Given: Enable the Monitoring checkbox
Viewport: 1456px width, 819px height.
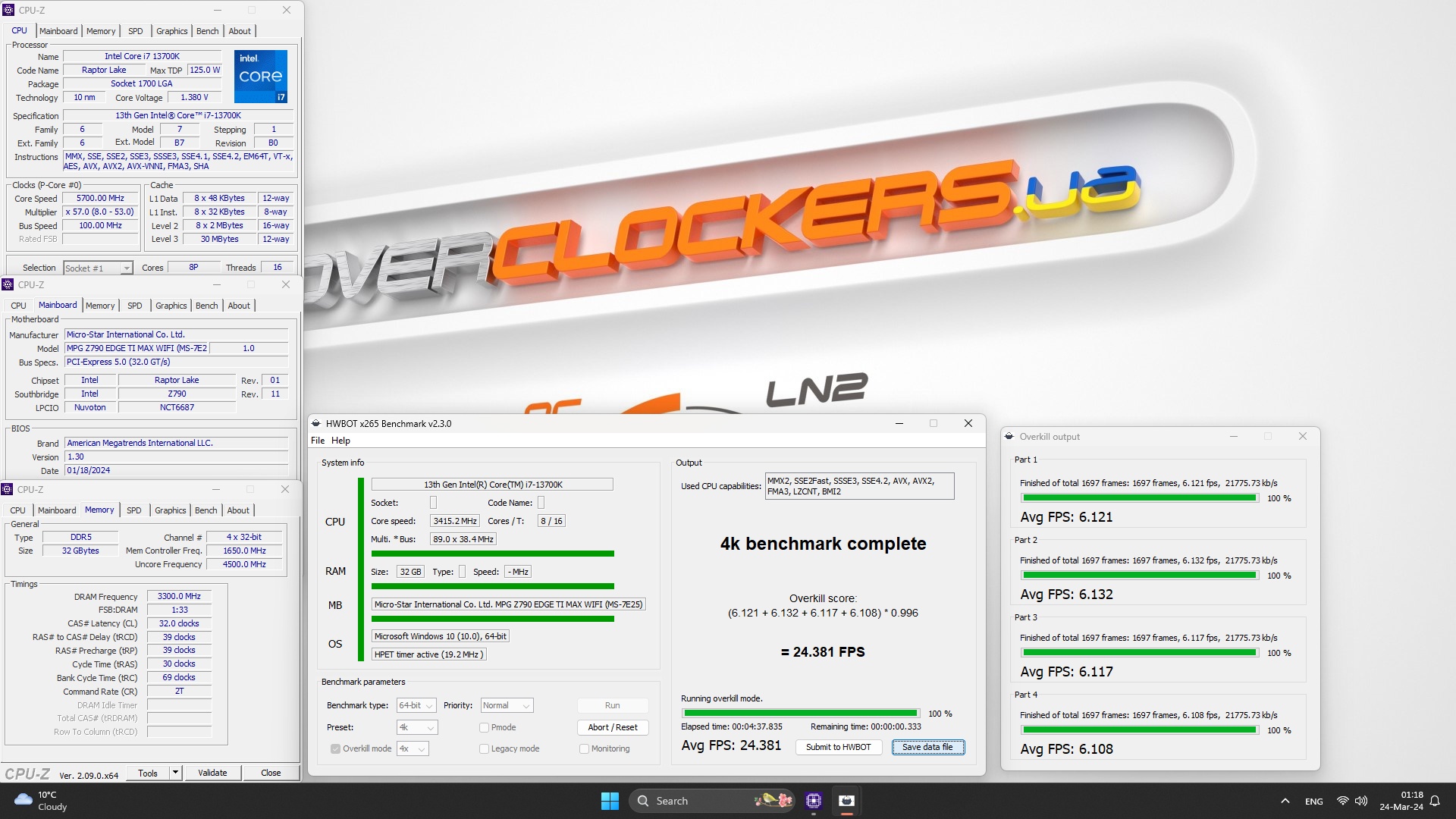Looking at the screenshot, I should [x=584, y=748].
